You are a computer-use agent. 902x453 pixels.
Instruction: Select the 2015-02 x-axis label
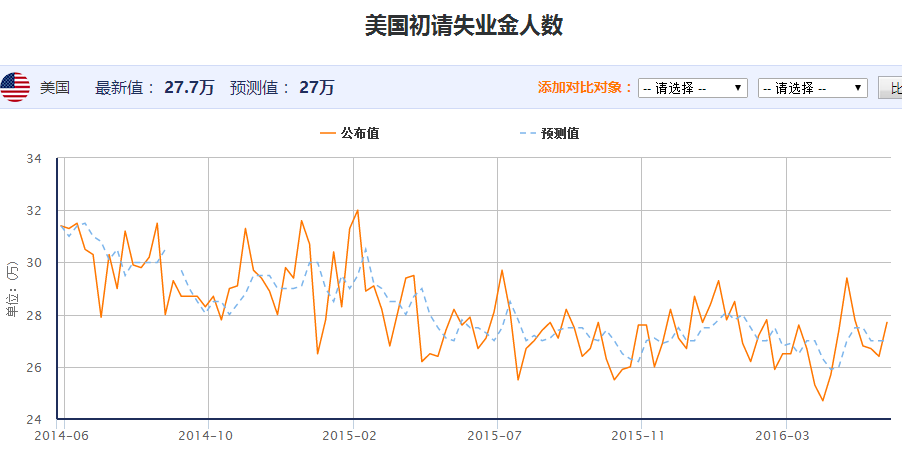pyautogui.click(x=352, y=436)
